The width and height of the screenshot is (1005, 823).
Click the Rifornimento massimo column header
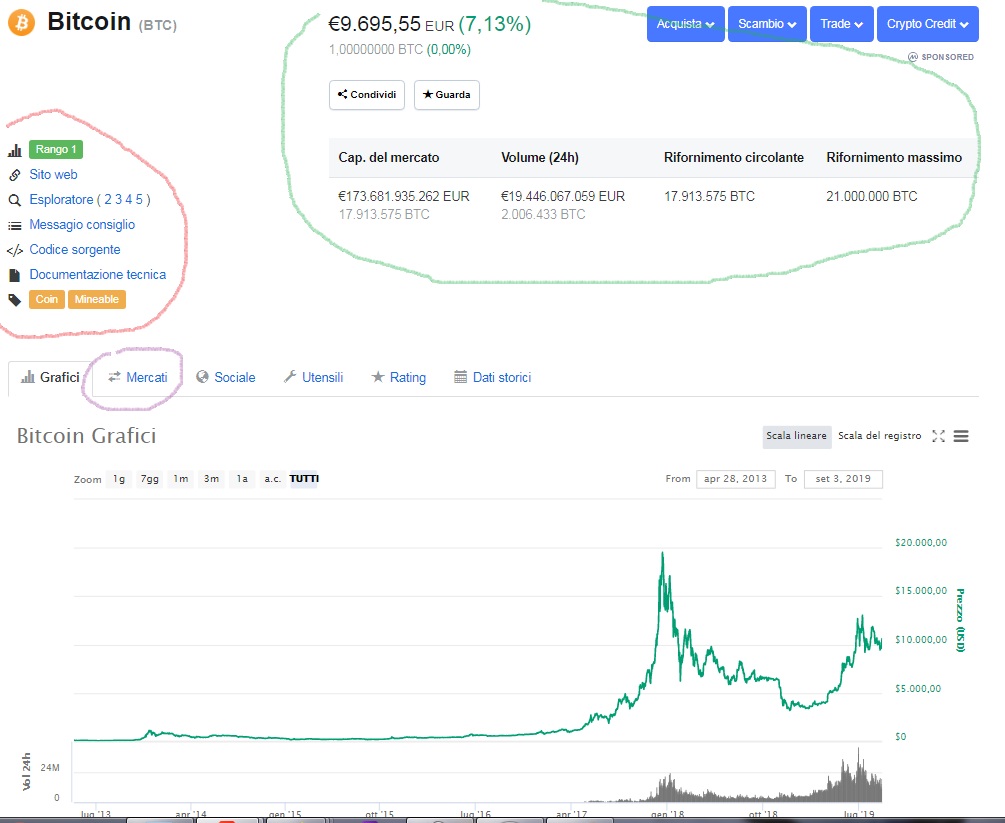[894, 158]
